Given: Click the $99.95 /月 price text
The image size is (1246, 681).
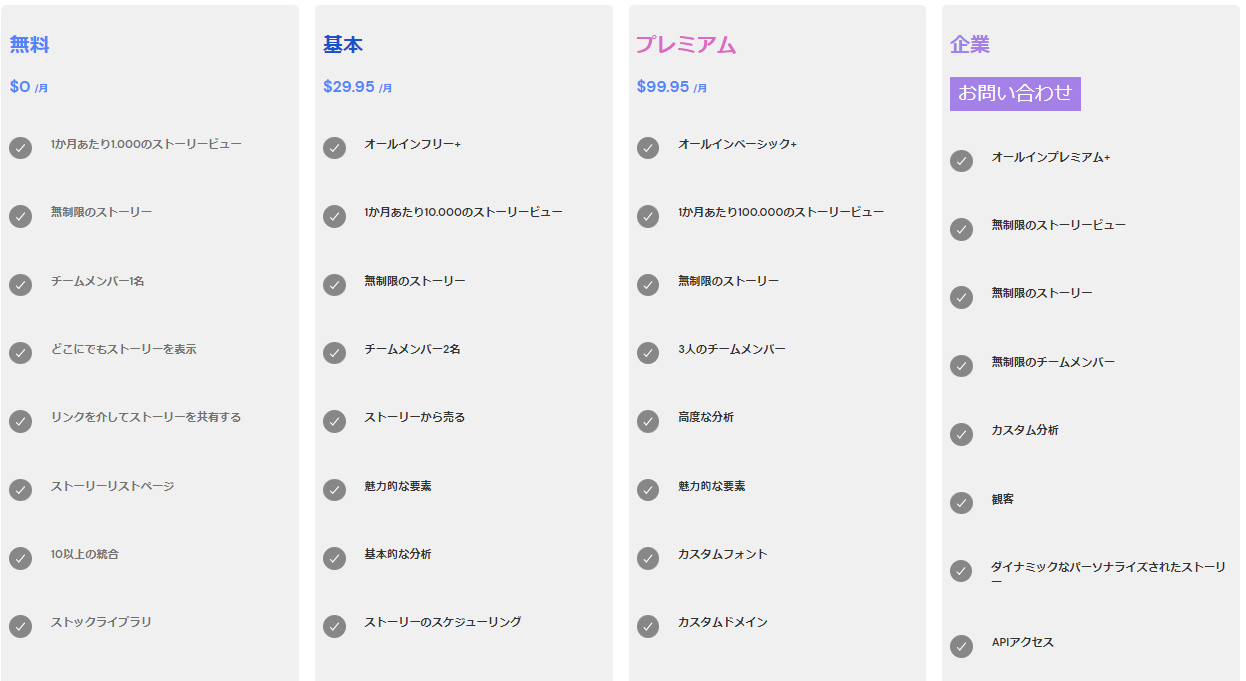Looking at the screenshot, I should 672,87.
